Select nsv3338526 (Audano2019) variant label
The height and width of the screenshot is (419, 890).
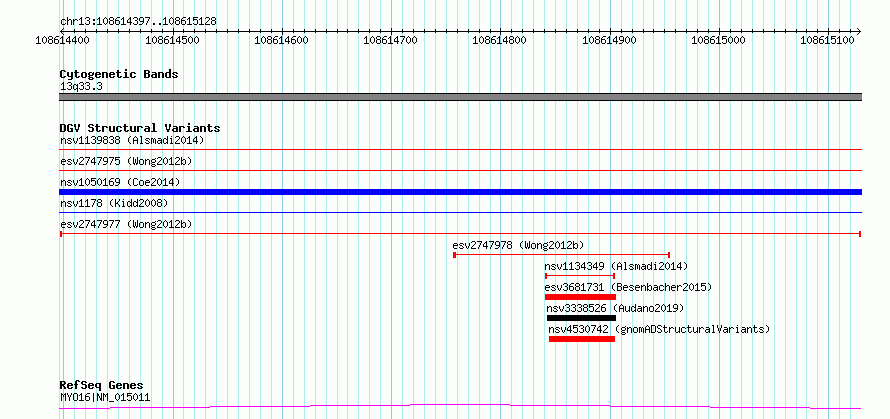coord(615,308)
